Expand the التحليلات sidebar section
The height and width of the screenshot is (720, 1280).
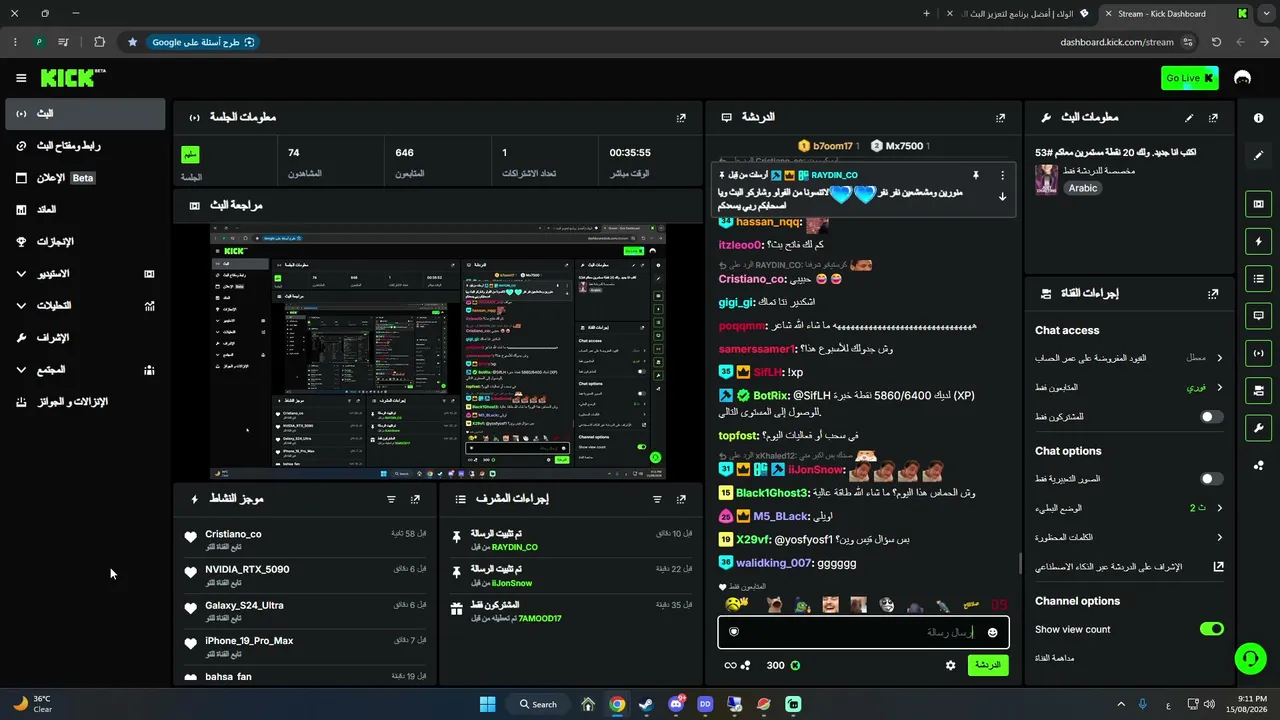coord(85,306)
